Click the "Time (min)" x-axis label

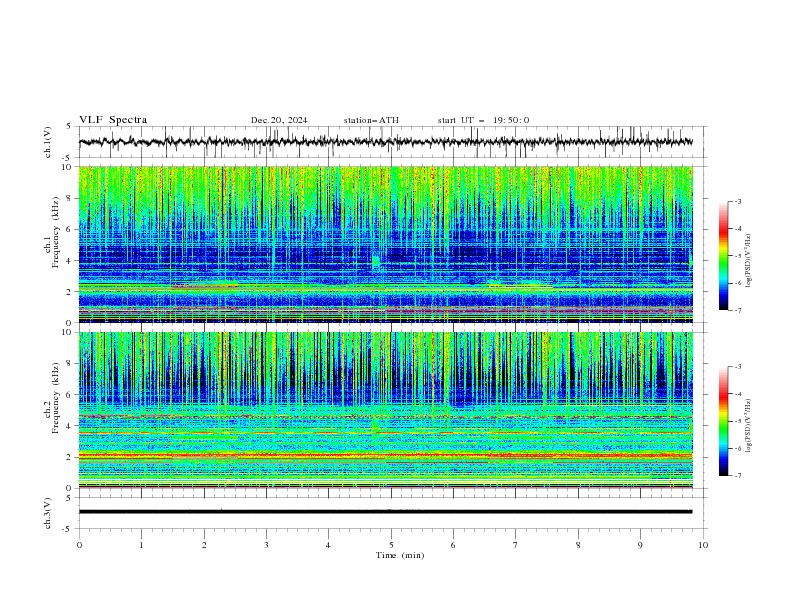click(400, 555)
